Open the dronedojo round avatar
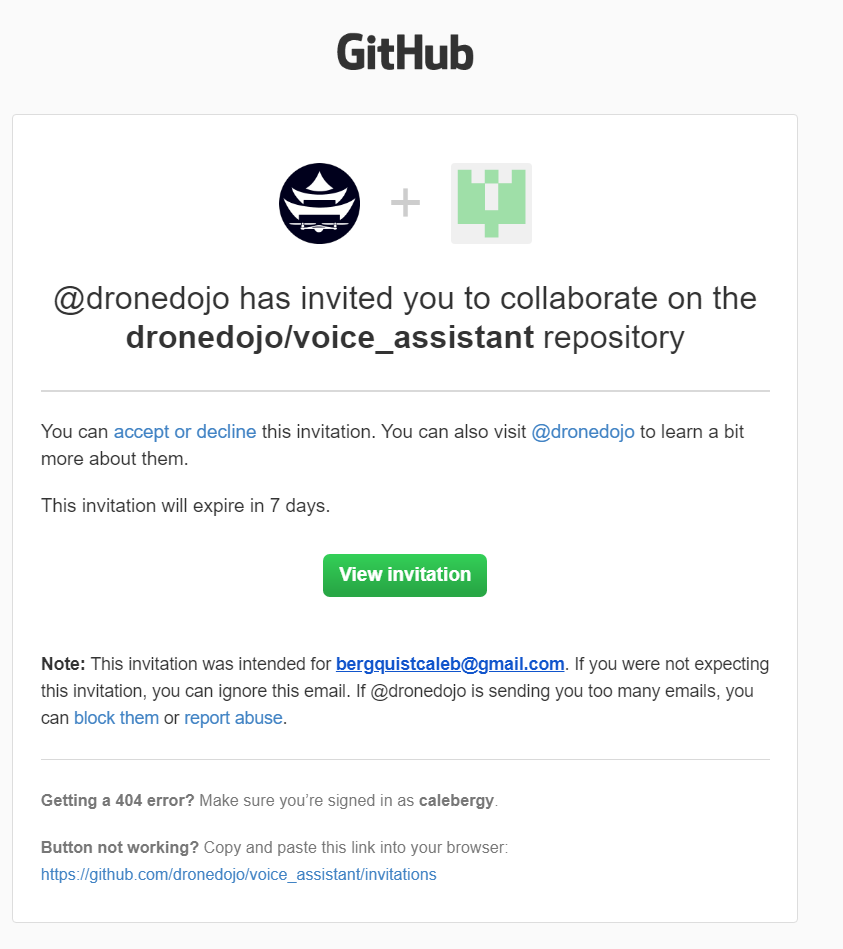Image resolution: width=843 pixels, height=949 pixels. coord(320,203)
